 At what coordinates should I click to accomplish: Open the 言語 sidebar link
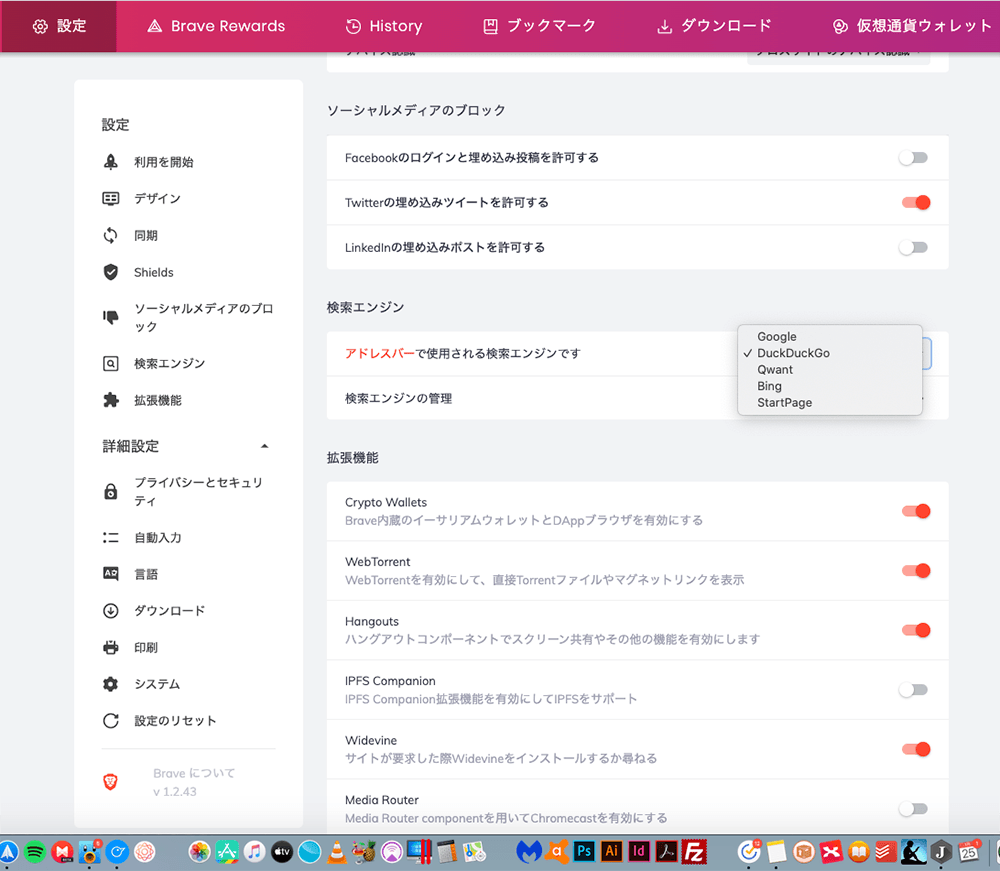(146, 575)
